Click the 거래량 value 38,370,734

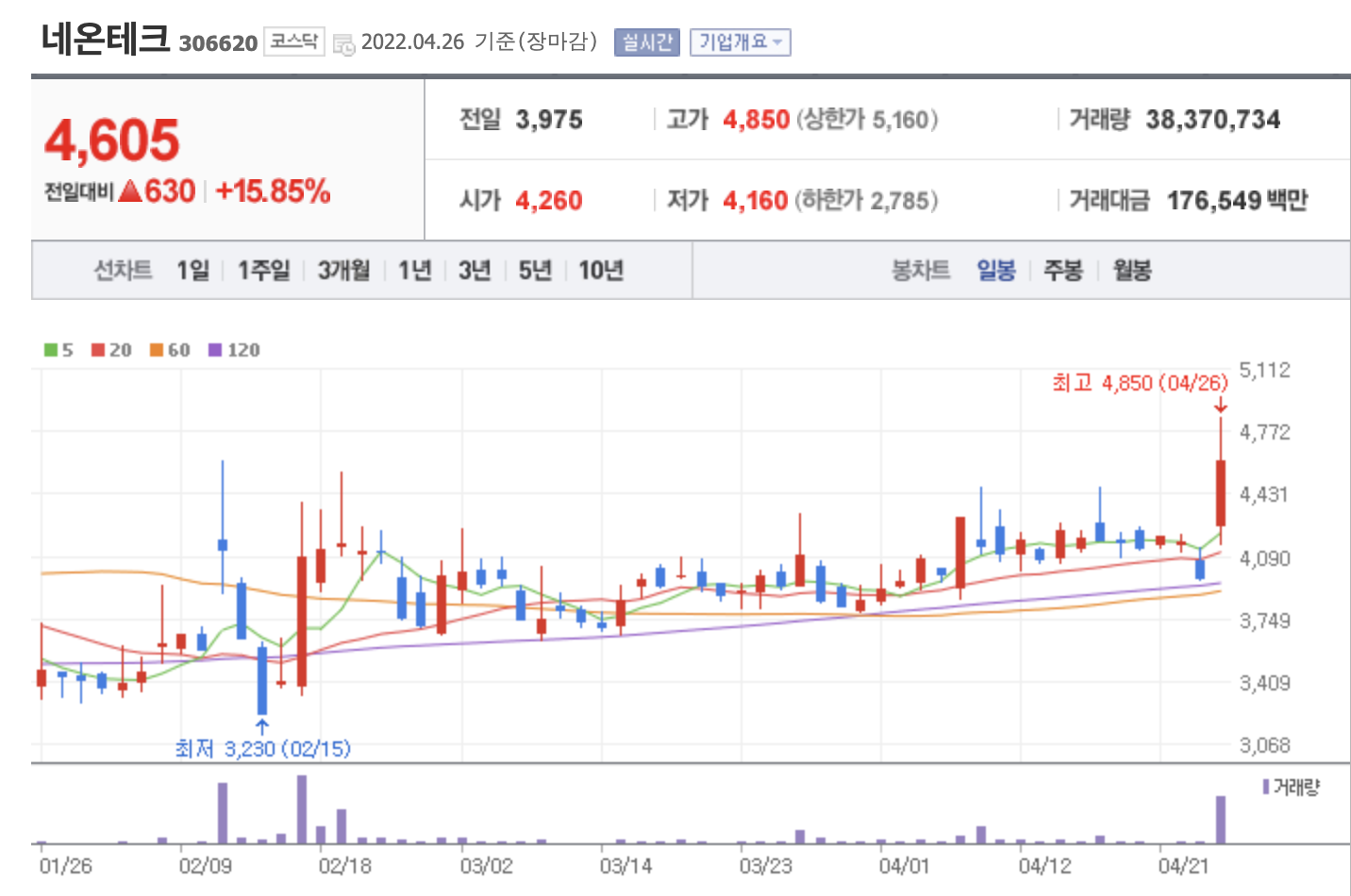coord(1213,120)
